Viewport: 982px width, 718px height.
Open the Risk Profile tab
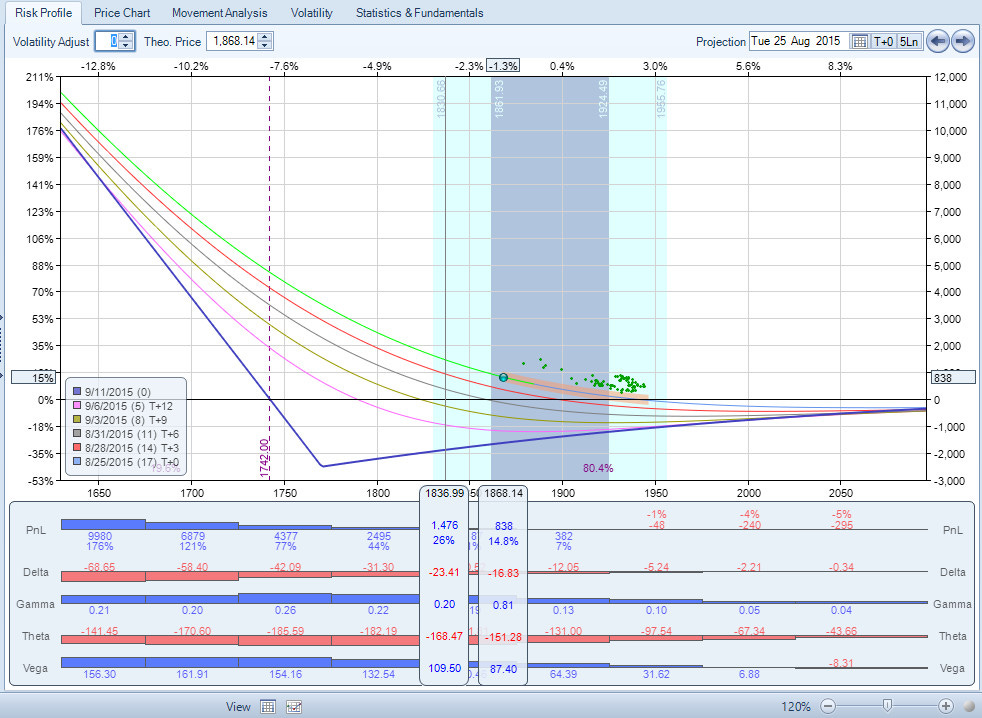(x=43, y=13)
